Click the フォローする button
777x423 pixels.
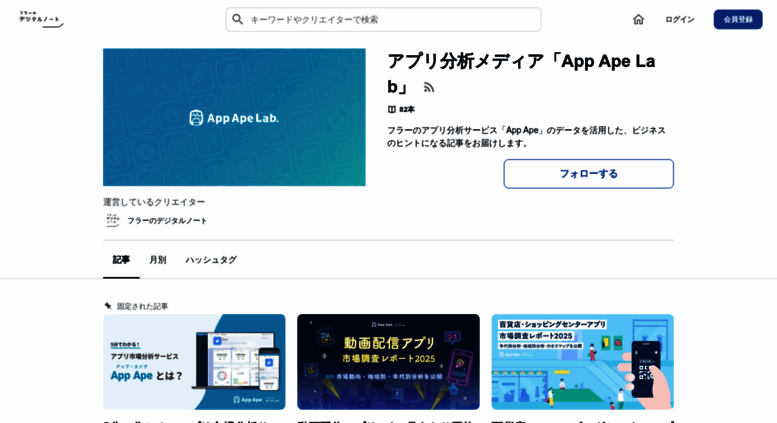pyautogui.click(x=589, y=174)
